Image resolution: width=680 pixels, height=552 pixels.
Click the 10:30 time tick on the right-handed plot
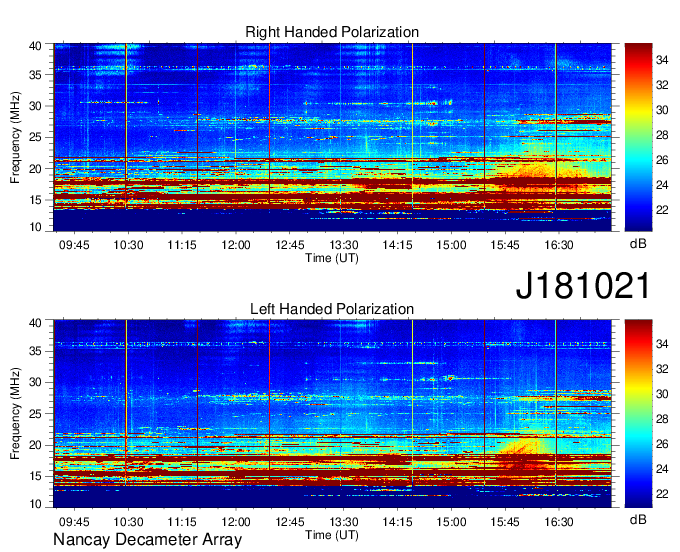click(128, 245)
